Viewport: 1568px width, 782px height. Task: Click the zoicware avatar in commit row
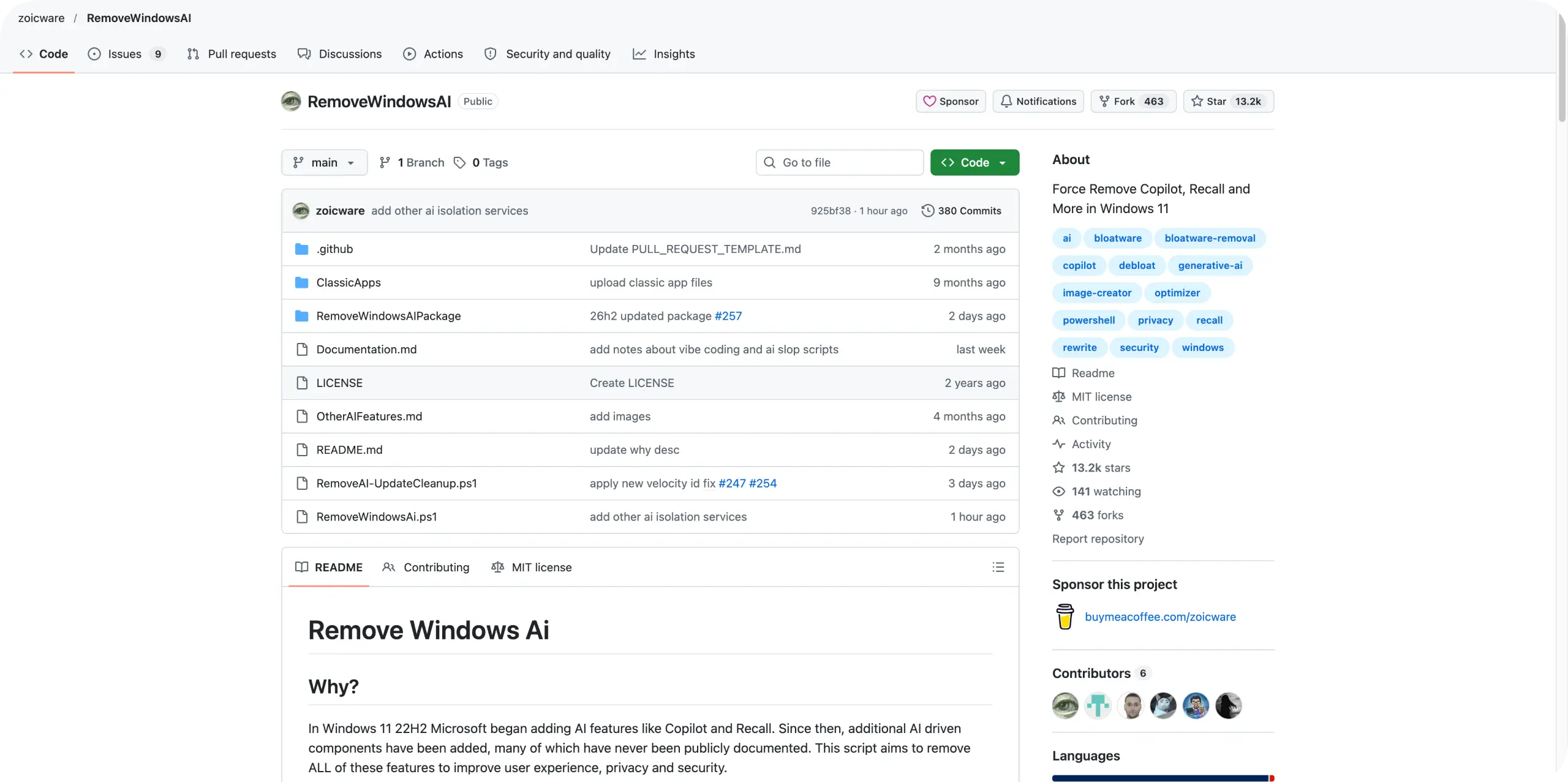point(301,211)
